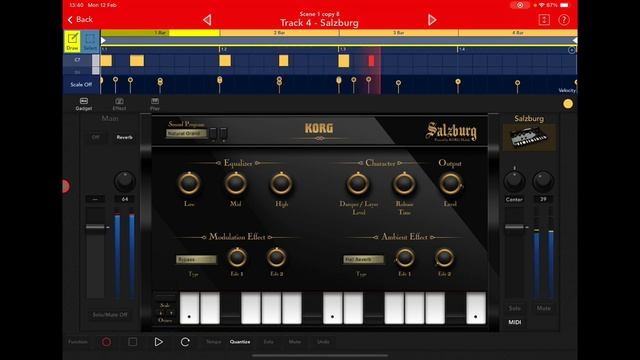Step to next sound program
Screen dimensions: 640x360
pyautogui.click(x=223, y=133)
